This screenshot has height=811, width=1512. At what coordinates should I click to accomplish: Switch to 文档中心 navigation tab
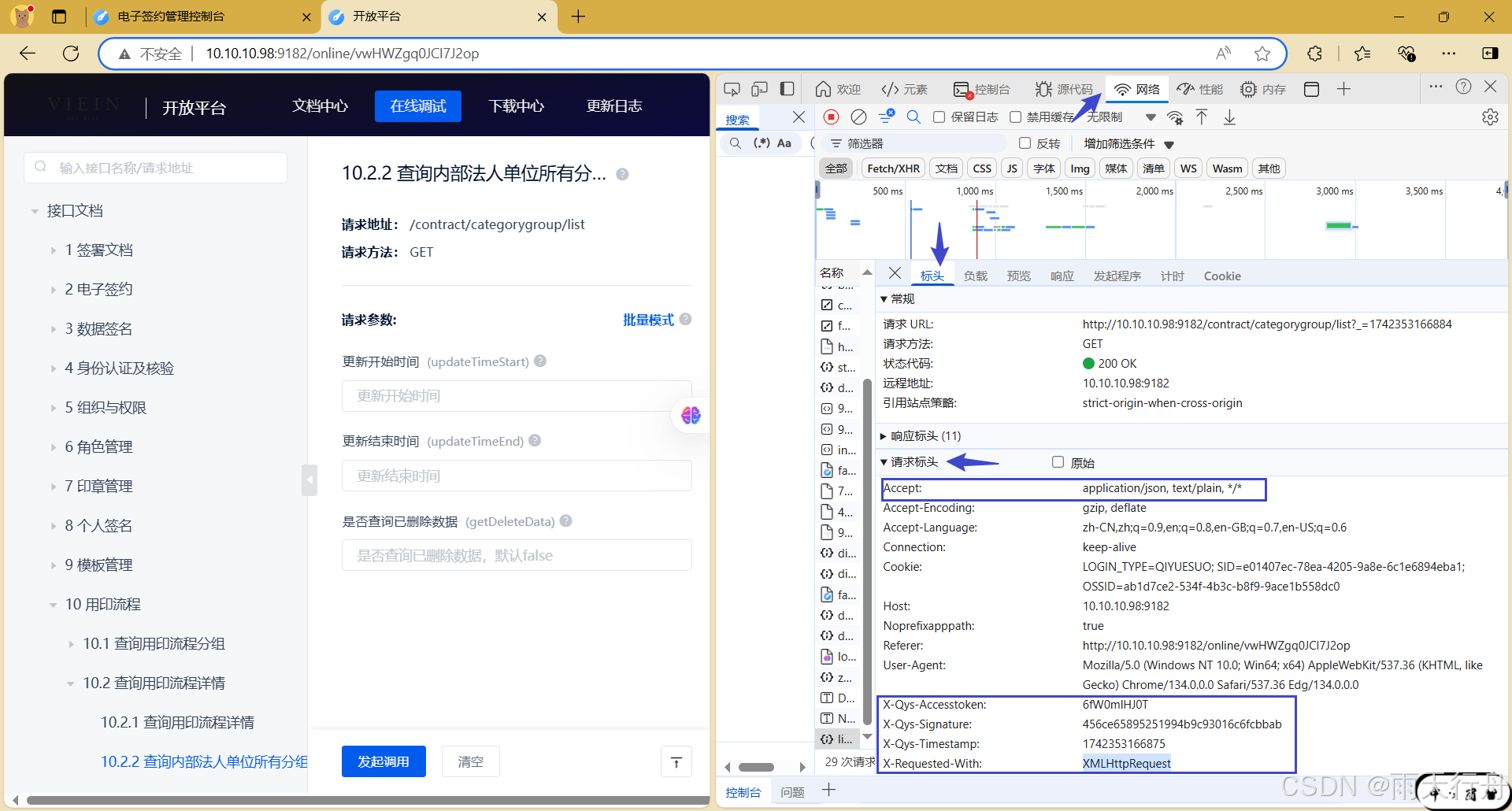coord(320,106)
